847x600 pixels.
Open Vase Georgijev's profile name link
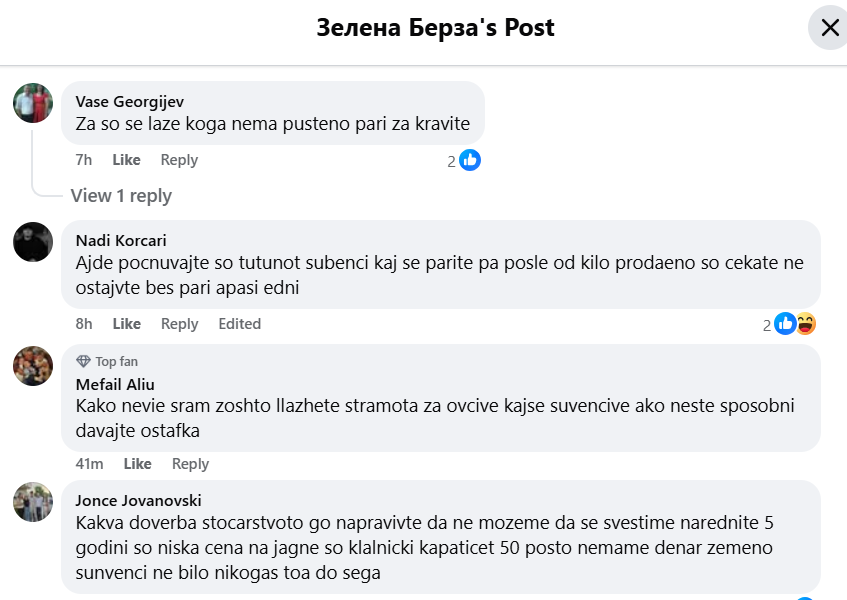(x=130, y=102)
